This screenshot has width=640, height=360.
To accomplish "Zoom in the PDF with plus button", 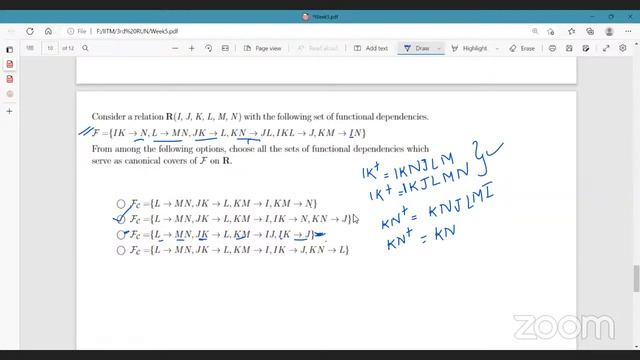I will coord(192,48).
